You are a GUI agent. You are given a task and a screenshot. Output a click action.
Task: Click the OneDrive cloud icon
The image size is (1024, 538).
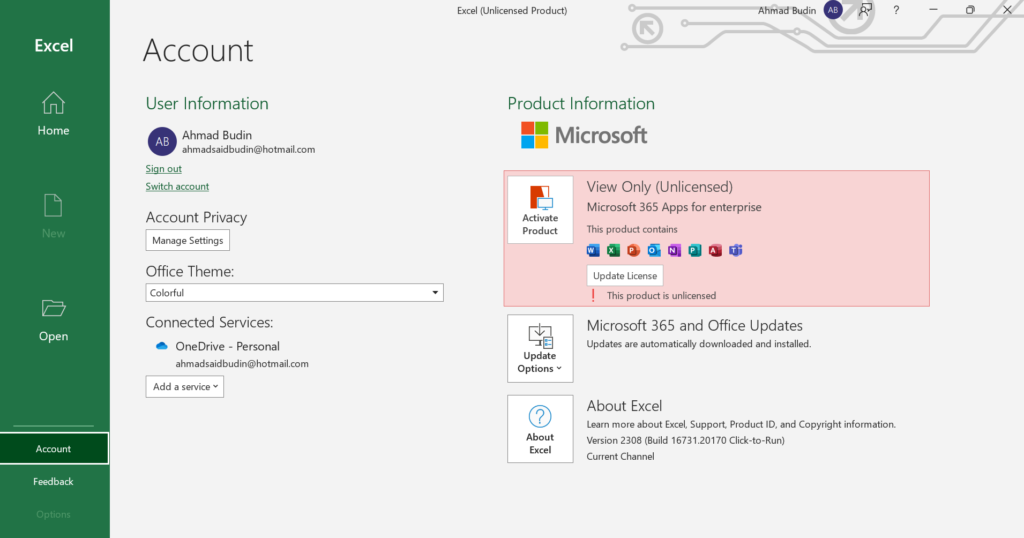tap(161, 346)
